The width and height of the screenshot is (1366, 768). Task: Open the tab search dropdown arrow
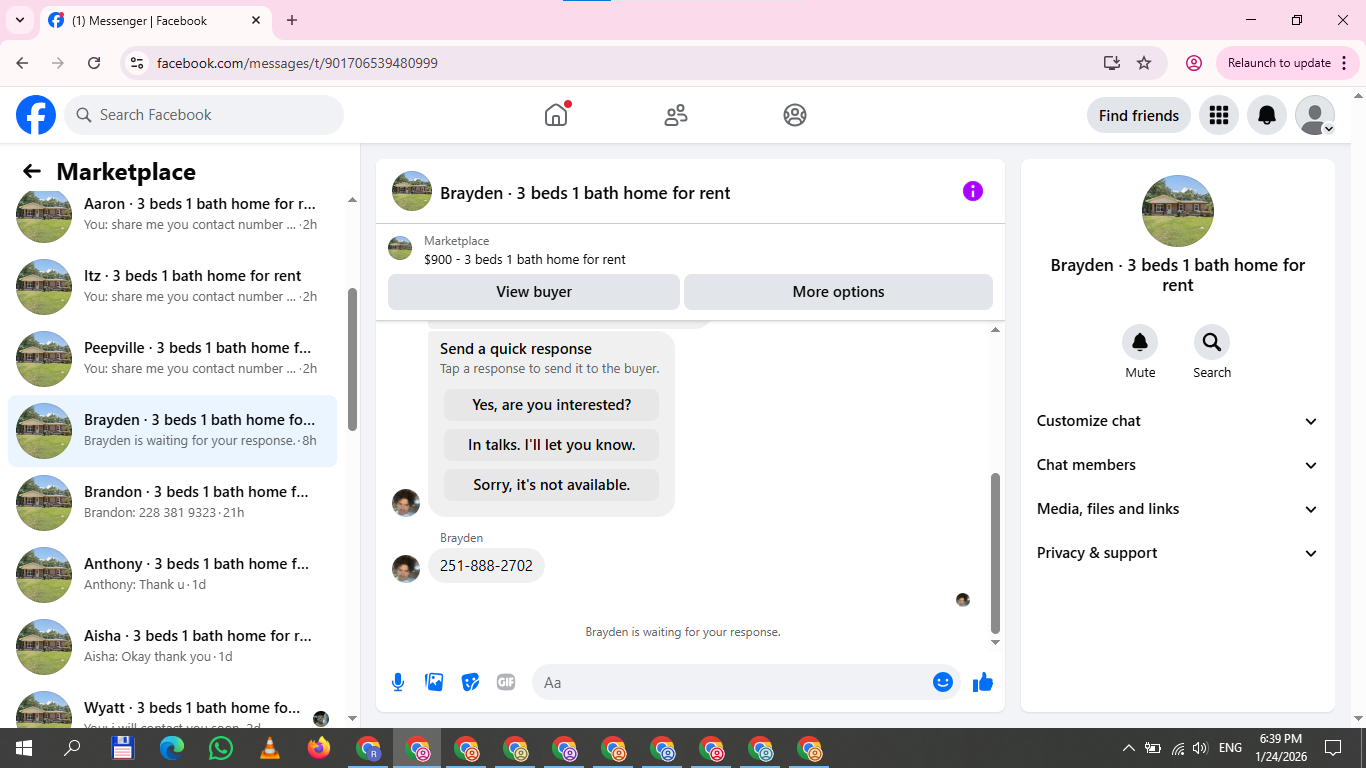coord(19,20)
